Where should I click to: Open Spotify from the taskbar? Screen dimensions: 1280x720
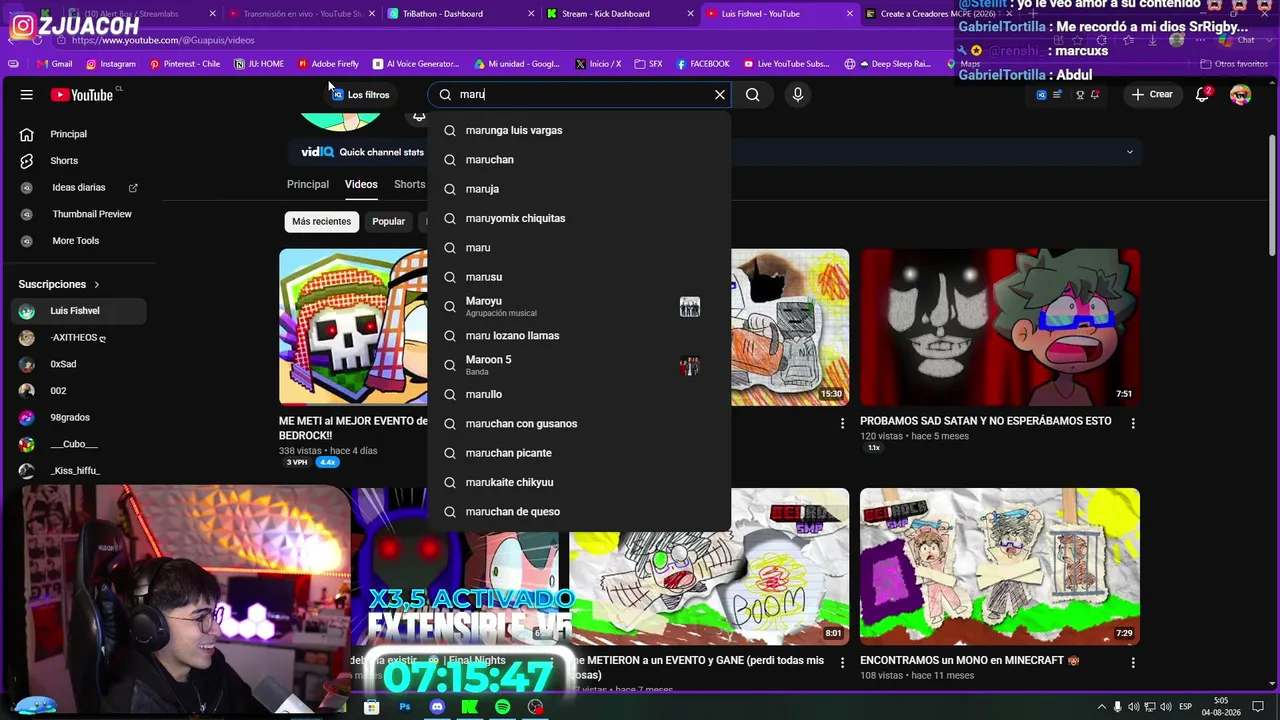click(503, 707)
